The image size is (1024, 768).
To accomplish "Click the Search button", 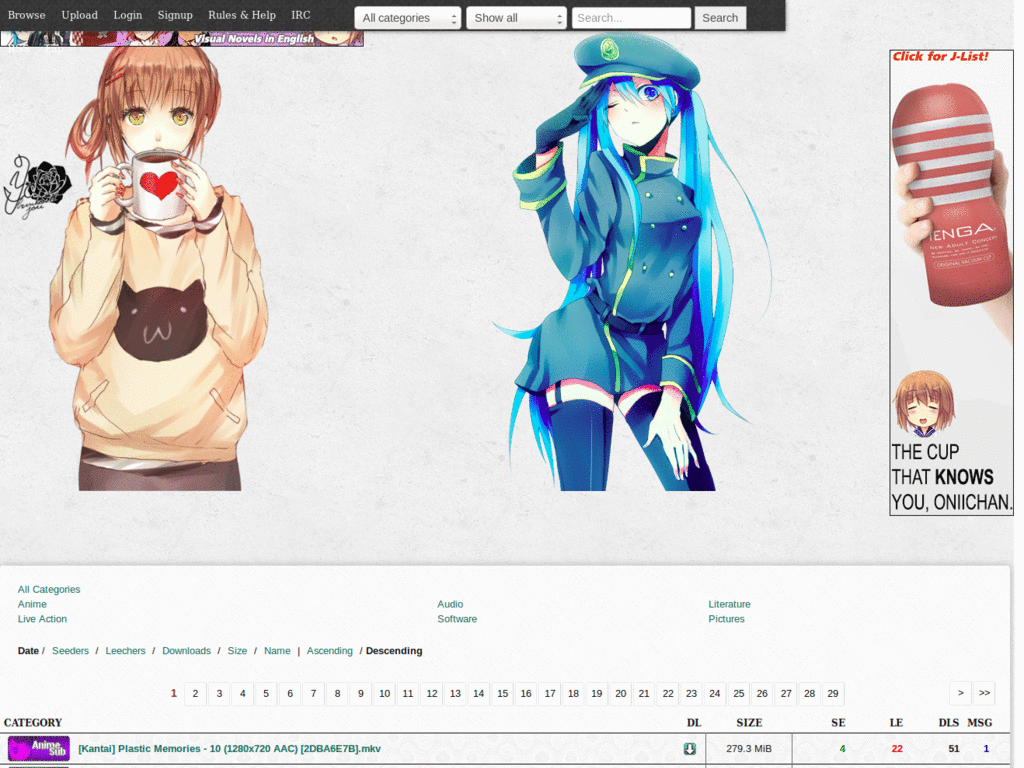I will click(x=720, y=18).
